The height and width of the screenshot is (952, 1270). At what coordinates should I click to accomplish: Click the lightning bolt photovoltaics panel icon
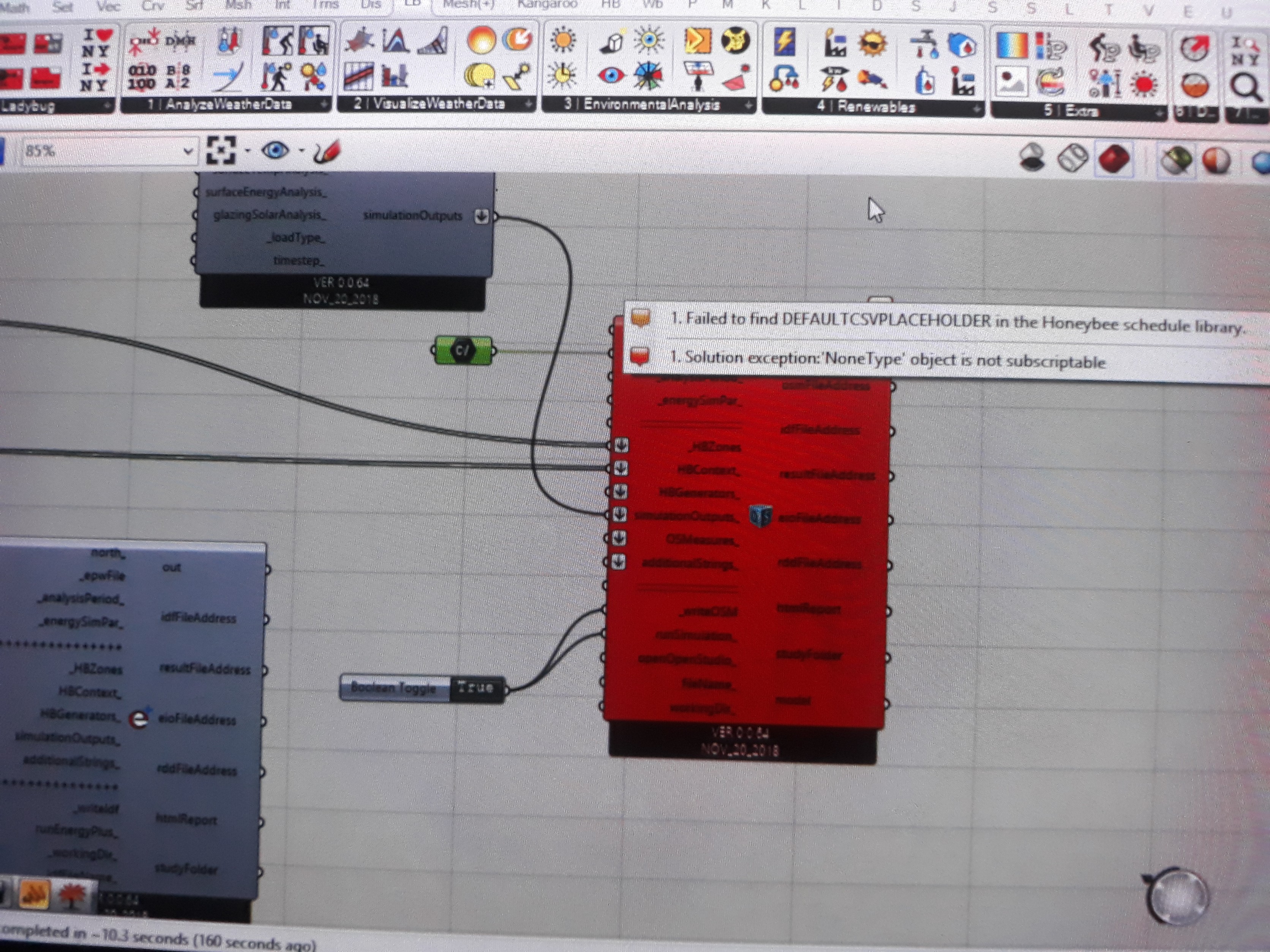[784, 42]
